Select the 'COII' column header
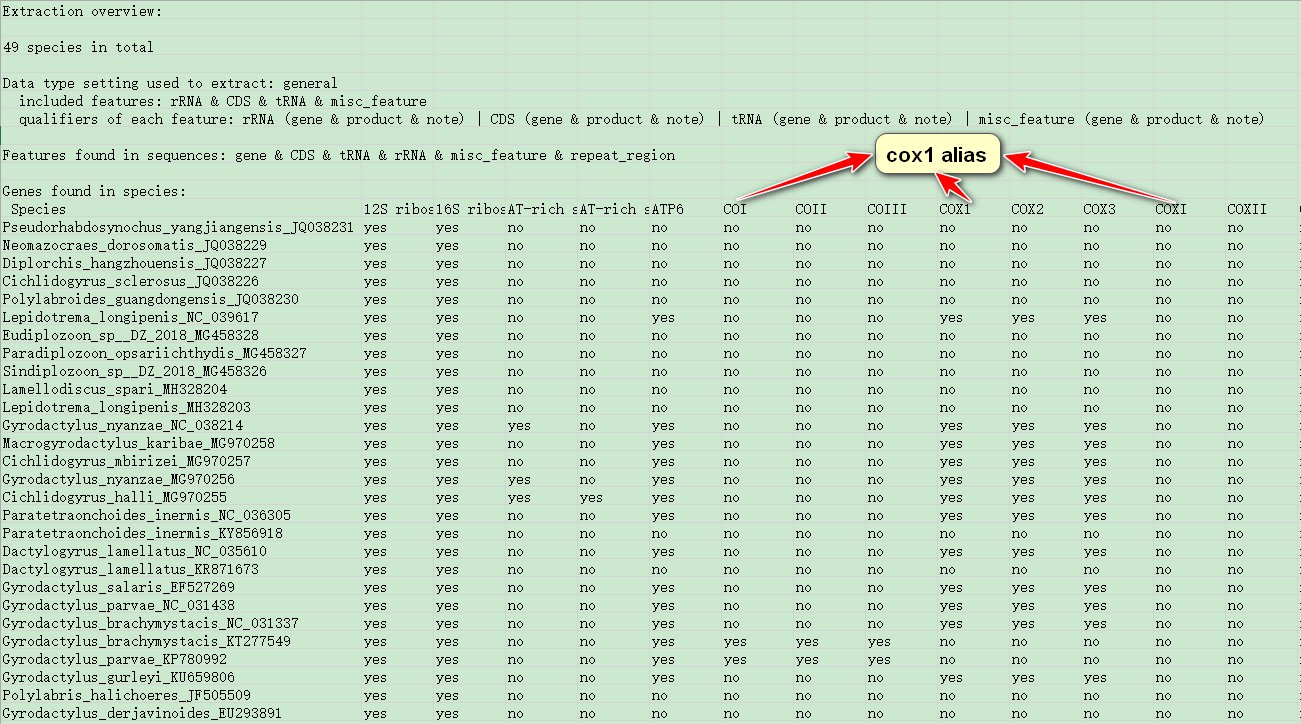This screenshot has height=724, width=1301. coord(811,210)
